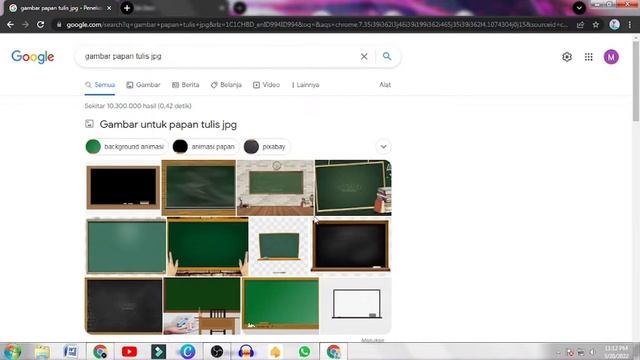The height and width of the screenshot is (360, 640).
Task: Select the 'pixabay' chip
Action: [x=266, y=147]
